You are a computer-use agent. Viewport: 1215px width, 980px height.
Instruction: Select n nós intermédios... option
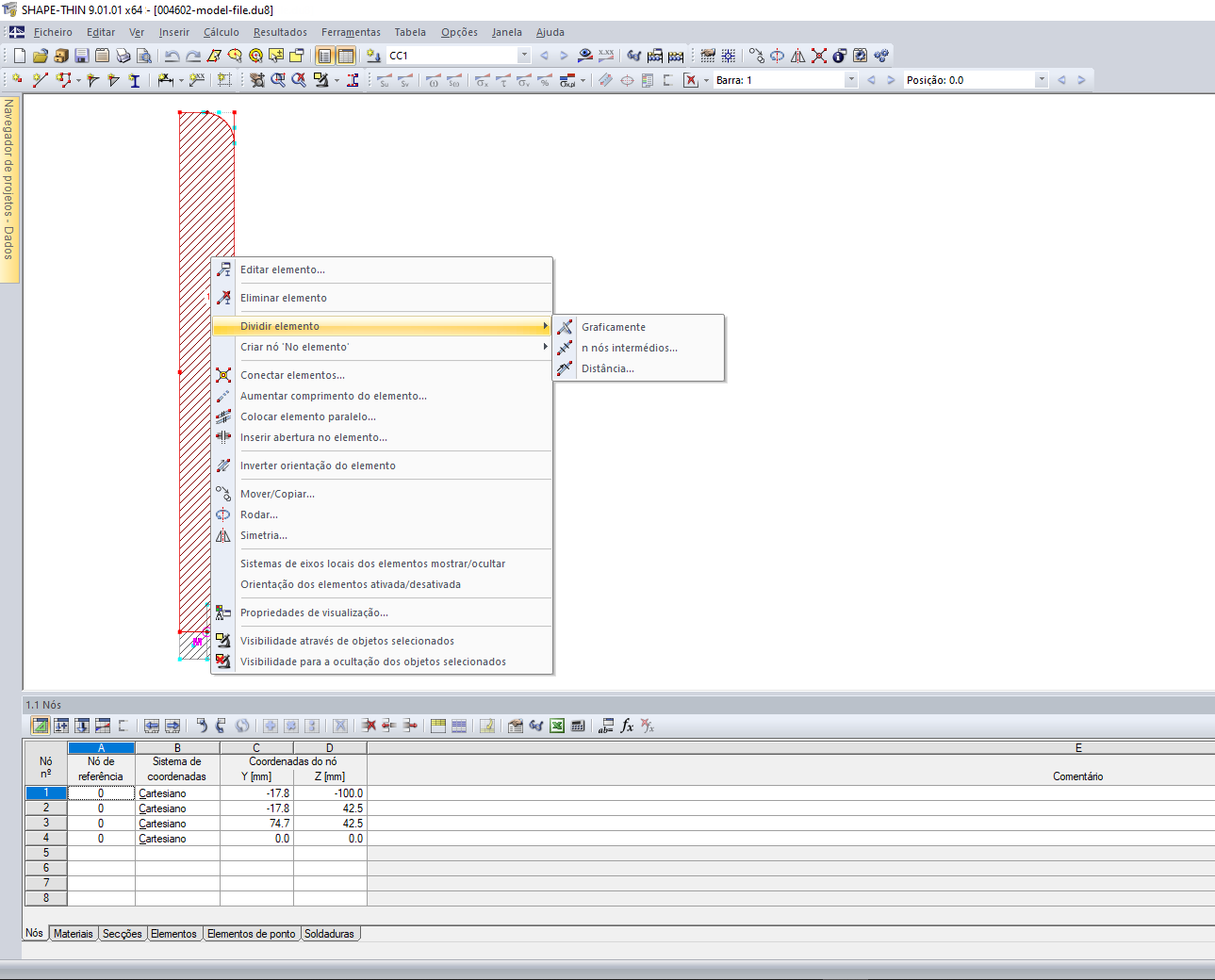(x=638, y=348)
